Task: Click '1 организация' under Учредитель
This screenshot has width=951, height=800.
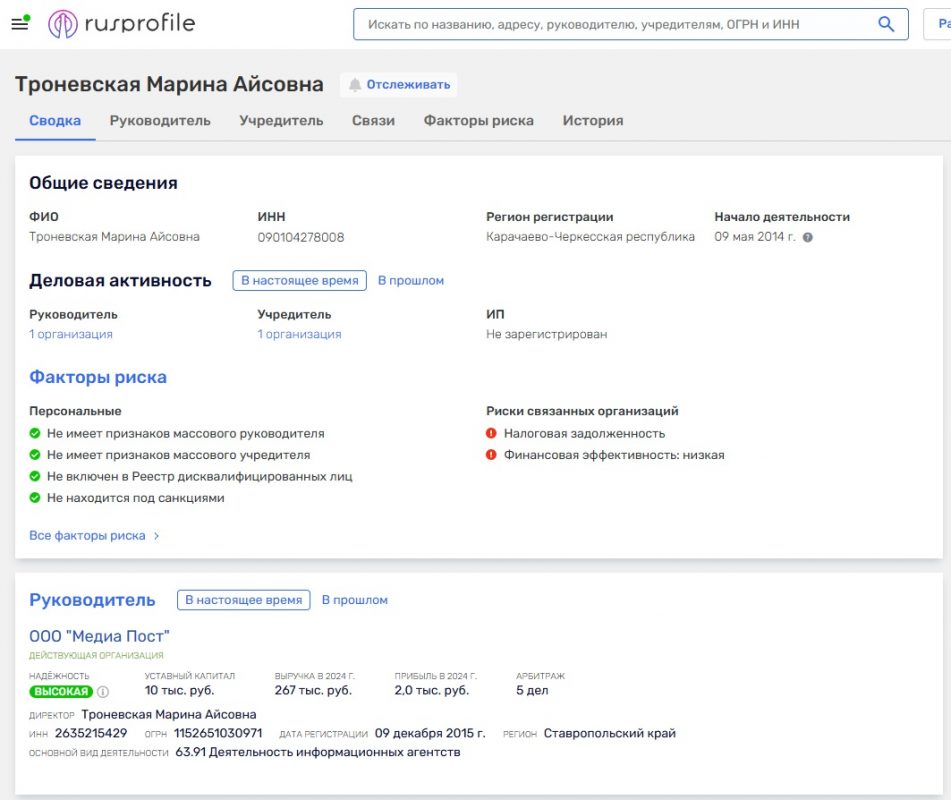Action: click(x=299, y=334)
